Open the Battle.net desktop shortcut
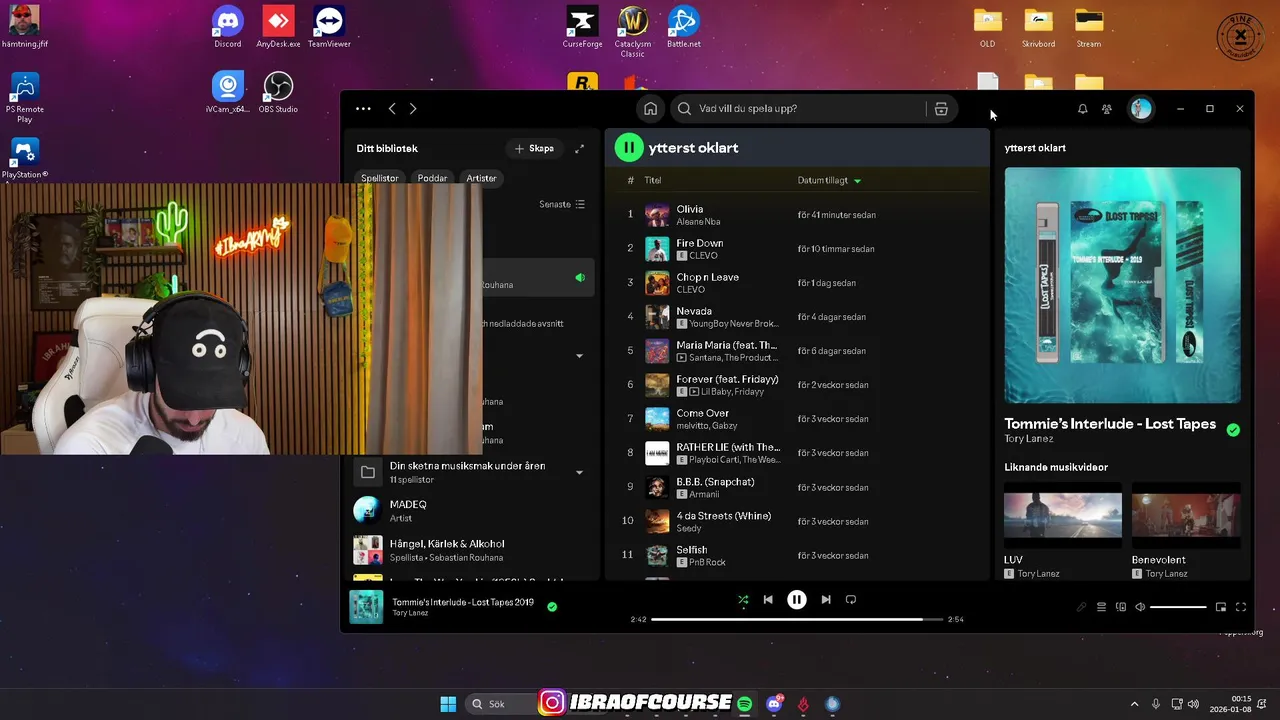This screenshot has width=1280, height=720. pyautogui.click(x=684, y=27)
